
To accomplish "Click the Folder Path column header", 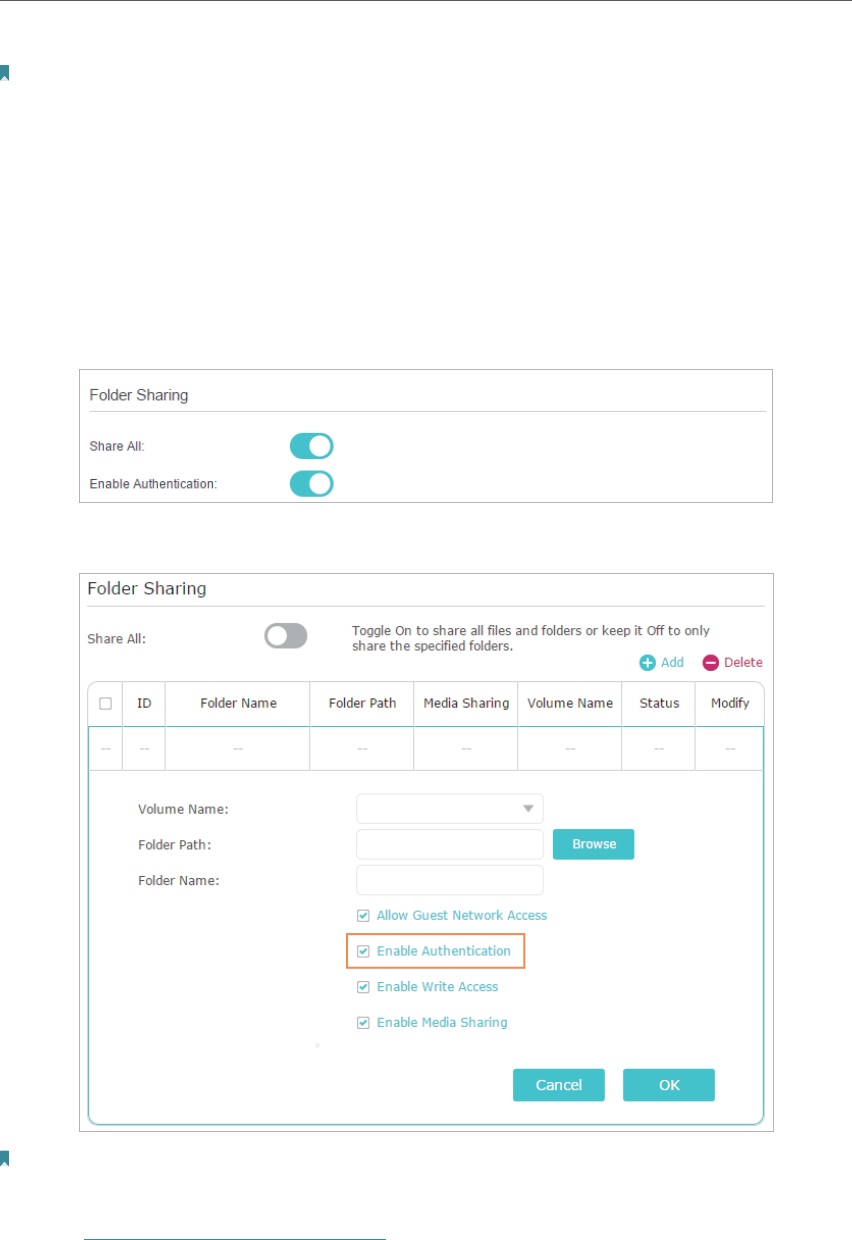I will coord(362,704).
